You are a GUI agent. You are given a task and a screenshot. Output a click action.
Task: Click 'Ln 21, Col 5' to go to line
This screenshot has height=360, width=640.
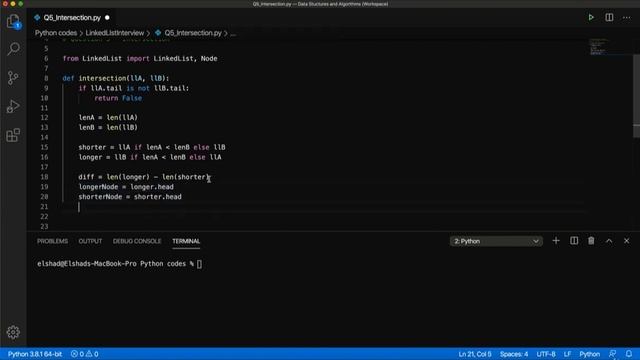coord(475,354)
